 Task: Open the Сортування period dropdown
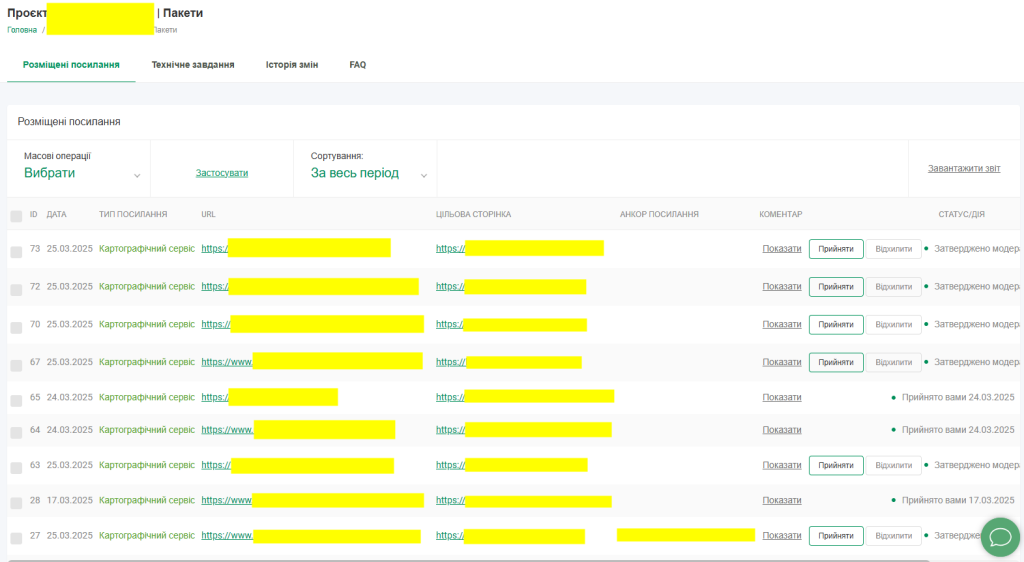tap(367, 173)
